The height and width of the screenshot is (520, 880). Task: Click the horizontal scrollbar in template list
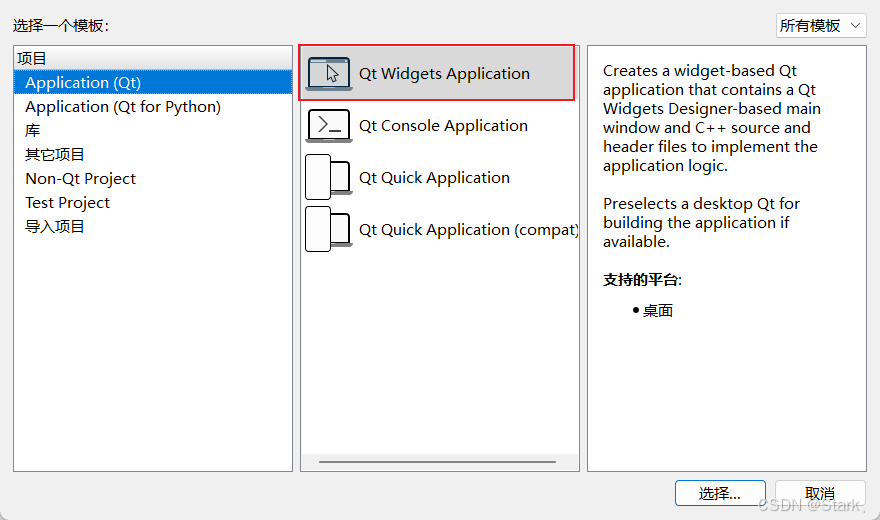tap(437, 462)
